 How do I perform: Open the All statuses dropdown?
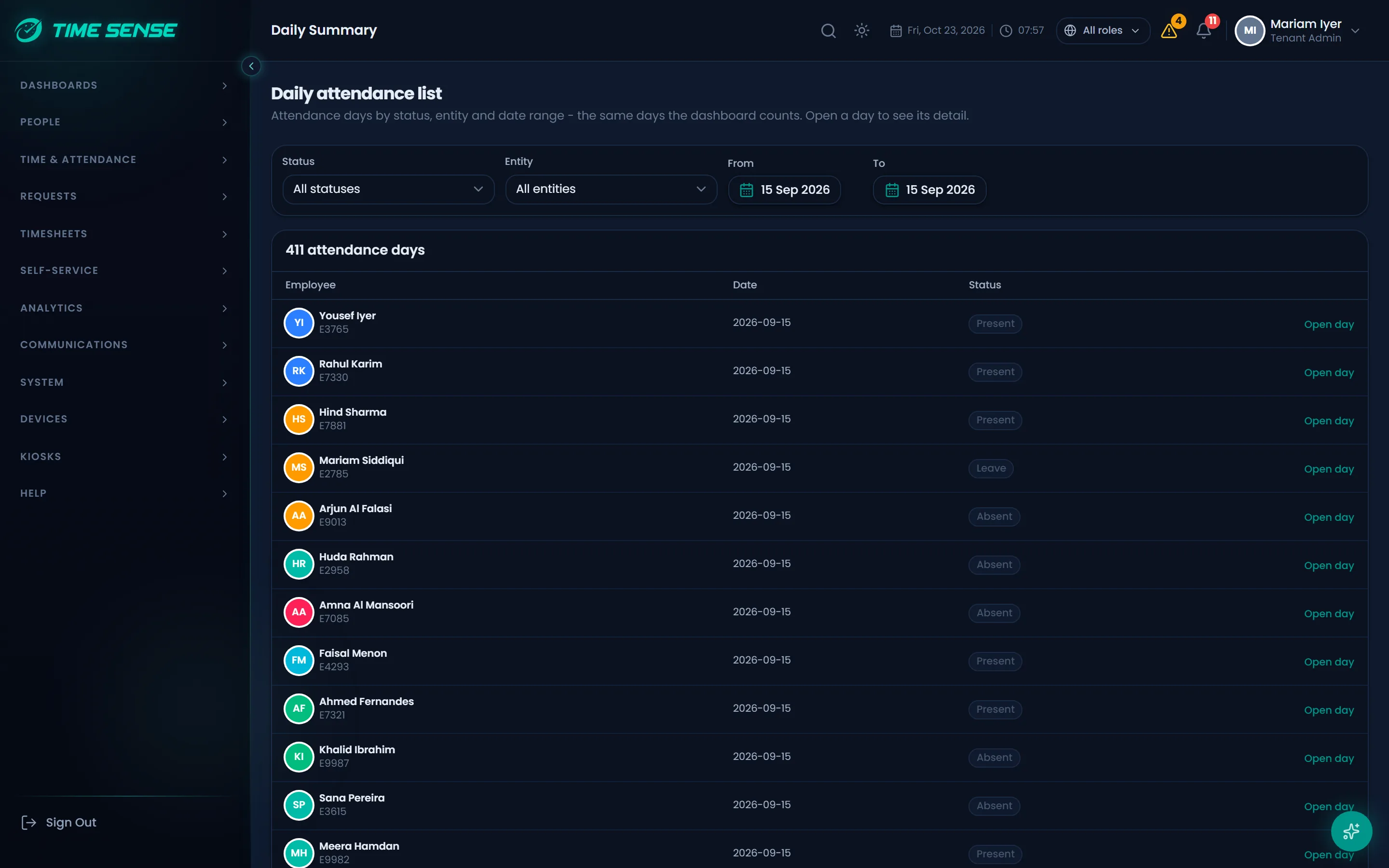388,190
